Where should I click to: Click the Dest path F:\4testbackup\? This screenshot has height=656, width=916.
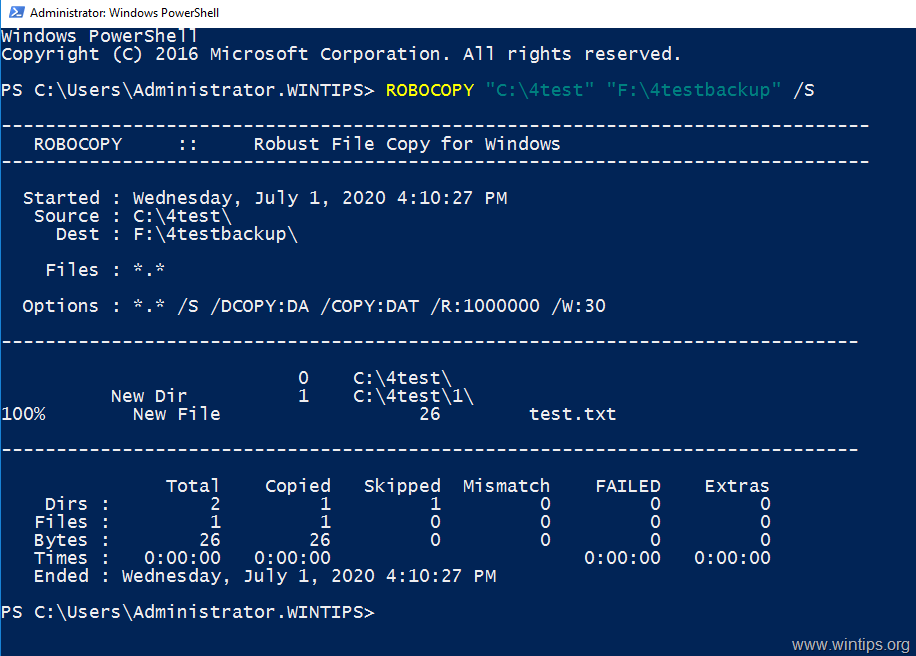(215, 234)
